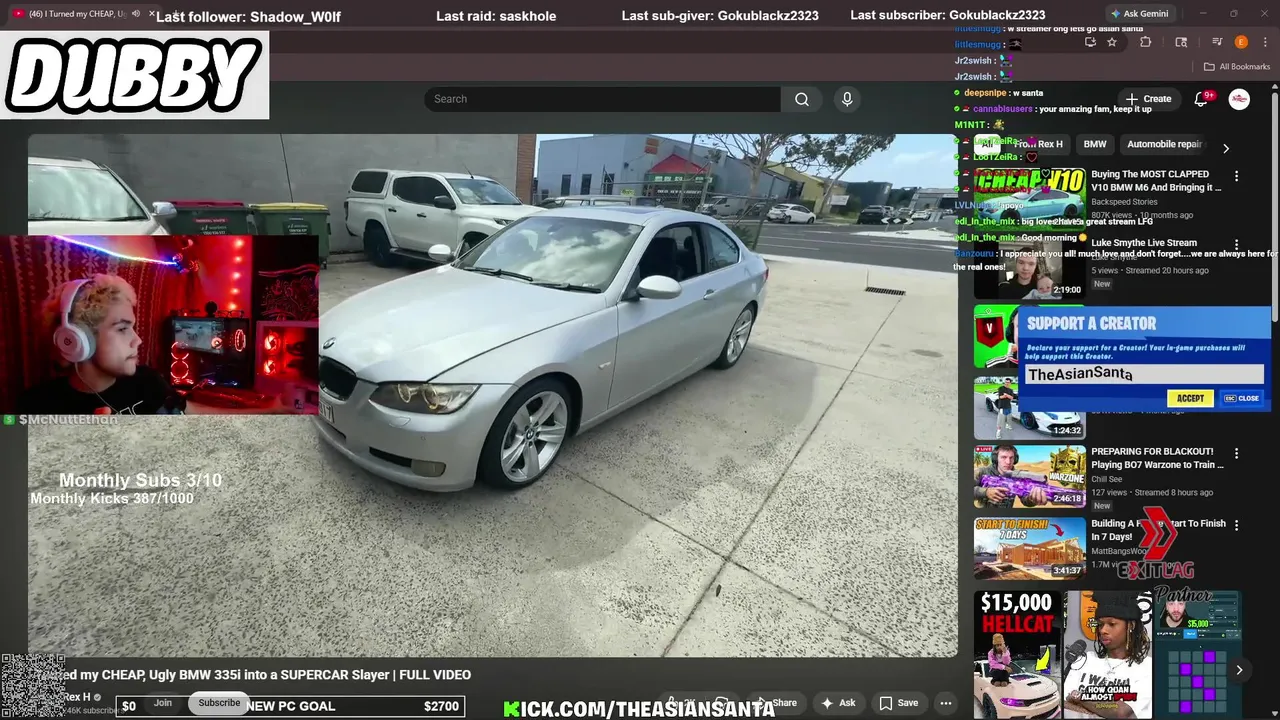Open options for 'Luke Smythe Live Stream' video
1280x720 pixels.
pos(1236,244)
